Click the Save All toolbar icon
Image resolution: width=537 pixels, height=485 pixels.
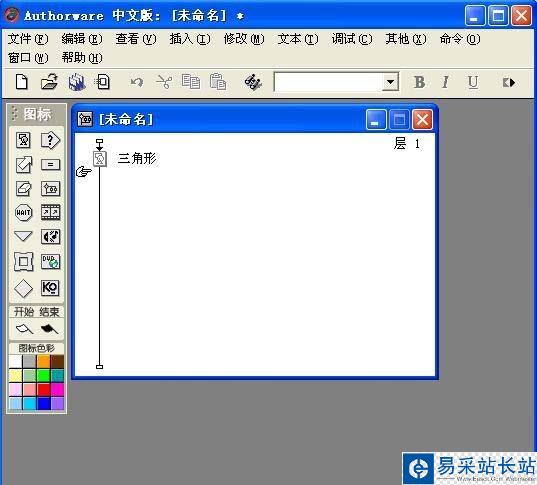(x=77, y=82)
